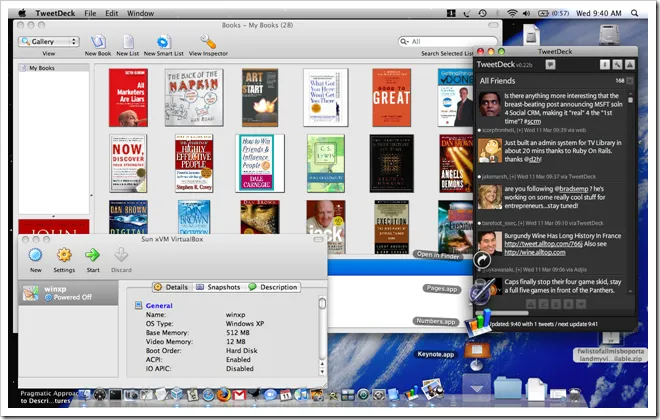Close the All Friends column in TweetDeck
Screen dimensions: 660x420
pos(630,80)
